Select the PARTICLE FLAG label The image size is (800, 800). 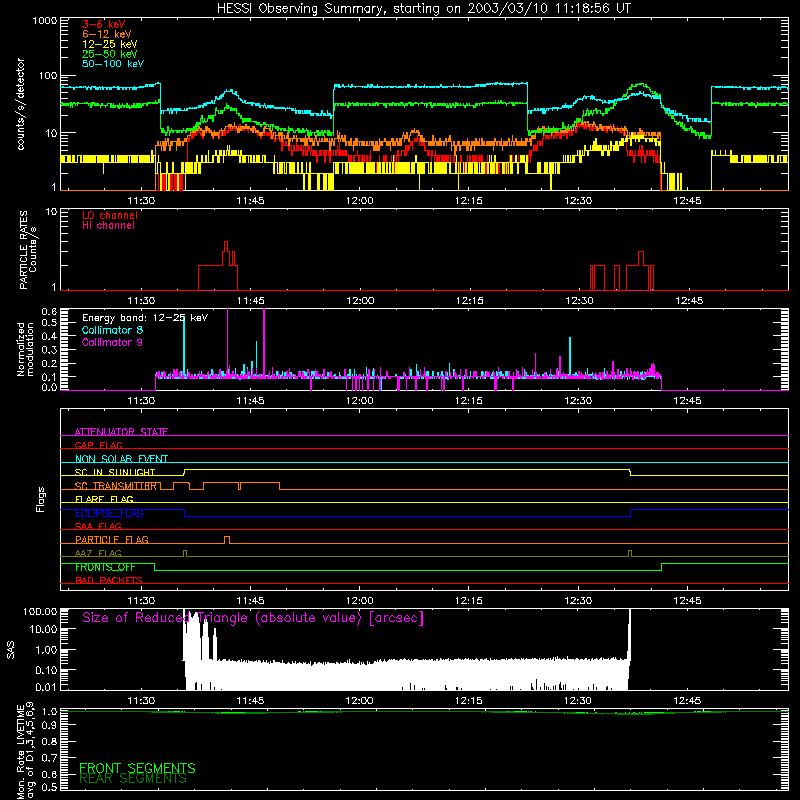click(x=112, y=539)
